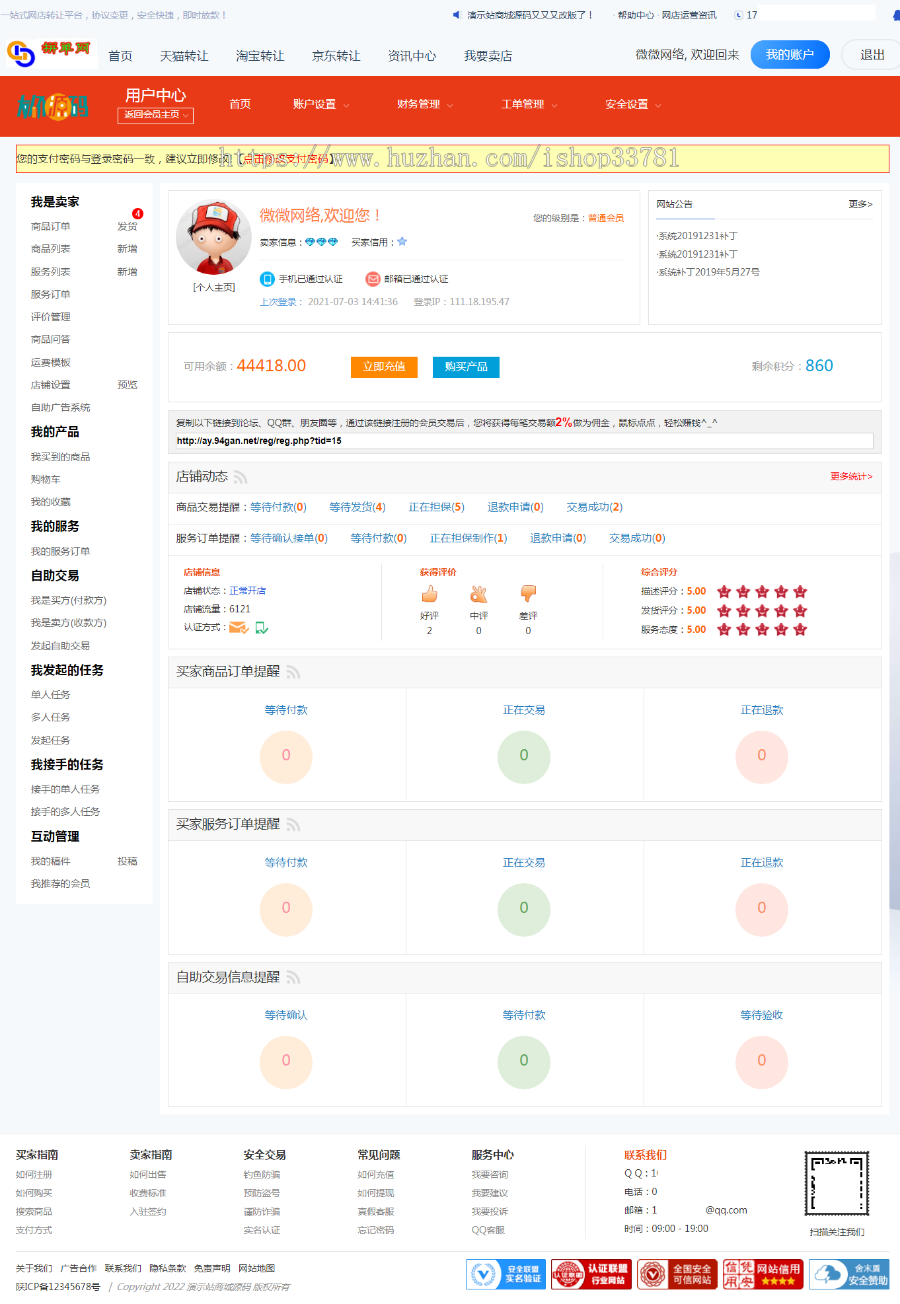
Task: Click the referral link text field
Action: [x=524, y=441]
